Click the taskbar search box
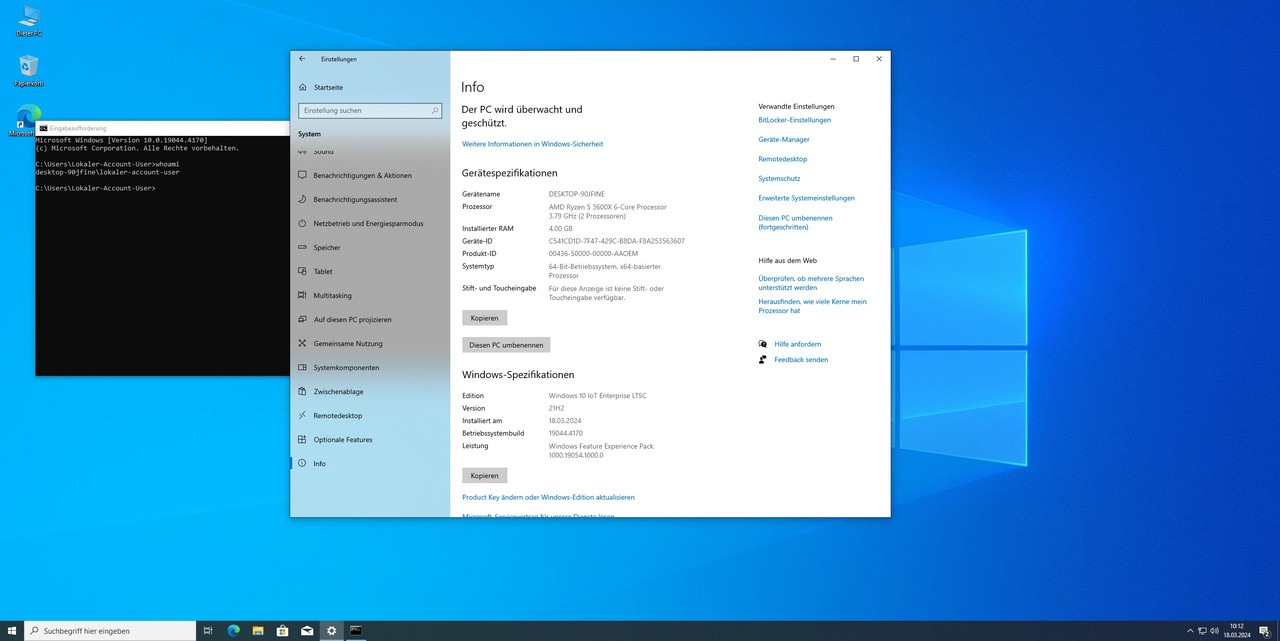The width and height of the screenshot is (1280, 641). 110,631
